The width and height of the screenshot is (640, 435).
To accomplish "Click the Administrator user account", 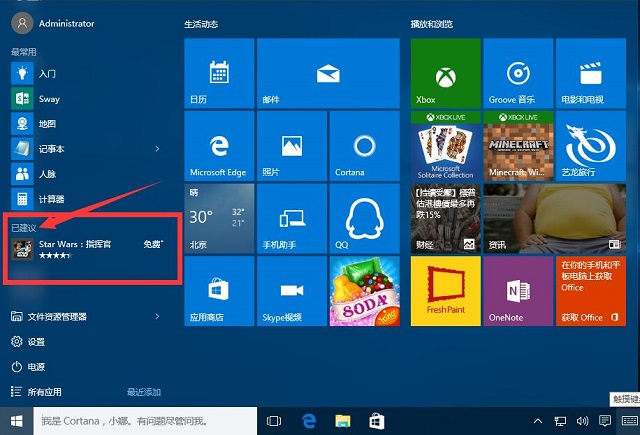I will [53, 23].
